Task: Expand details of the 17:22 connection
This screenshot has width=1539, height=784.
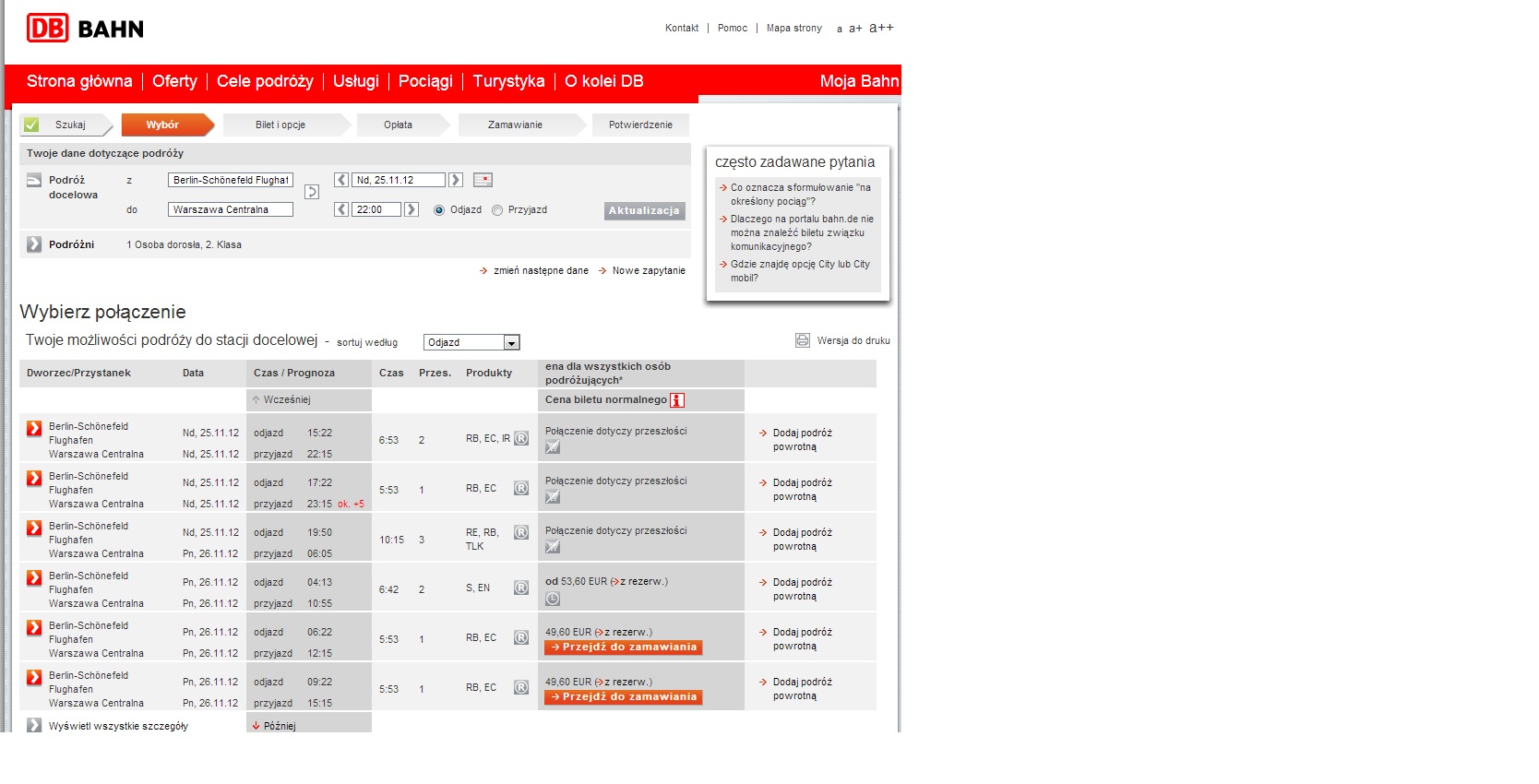Action: coord(34,478)
